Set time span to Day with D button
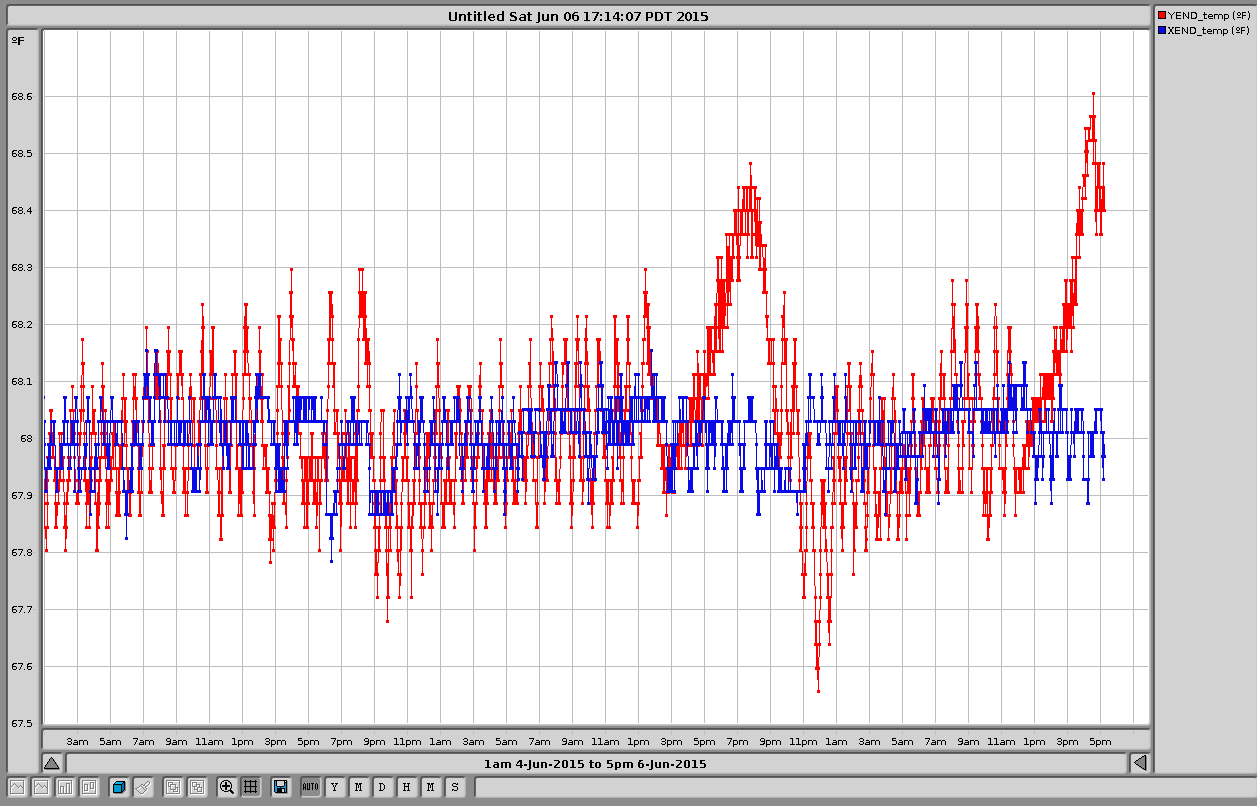The height and width of the screenshot is (806, 1257). (382, 787)
